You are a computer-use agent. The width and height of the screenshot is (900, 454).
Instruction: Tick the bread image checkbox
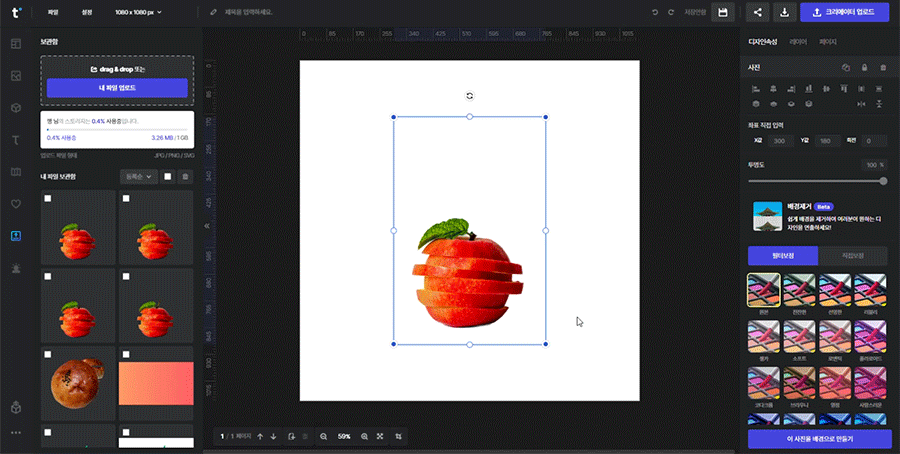pyautogui.click(x=48, y=354)
